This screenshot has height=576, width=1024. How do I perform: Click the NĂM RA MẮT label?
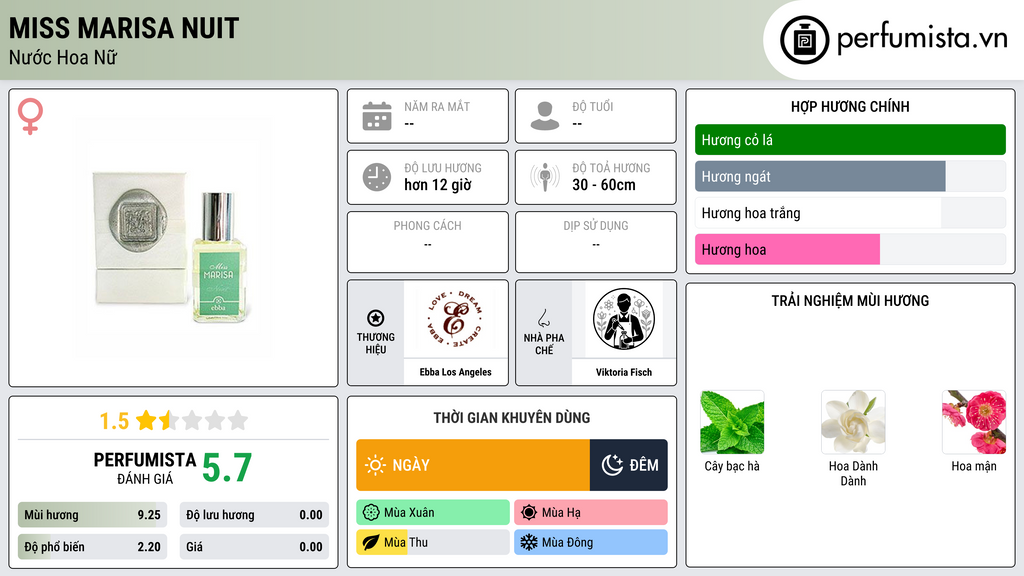point(437,106)
